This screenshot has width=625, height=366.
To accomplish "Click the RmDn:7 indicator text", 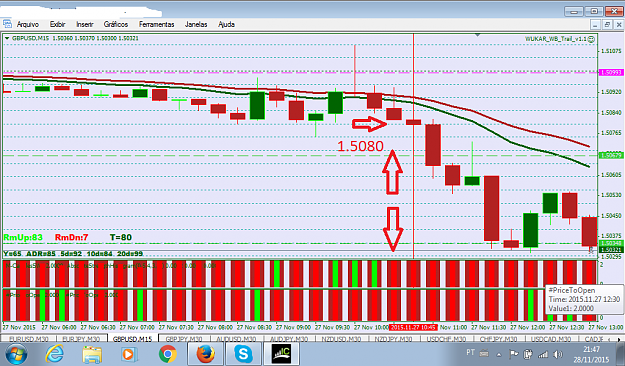I will tap(71, 238).
